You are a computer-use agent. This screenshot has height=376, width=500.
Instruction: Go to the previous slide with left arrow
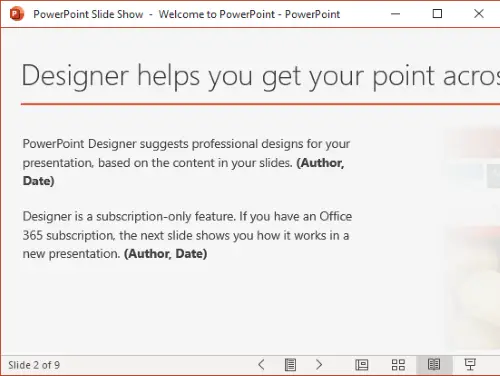pyautogui.click(x=262, y=365)
